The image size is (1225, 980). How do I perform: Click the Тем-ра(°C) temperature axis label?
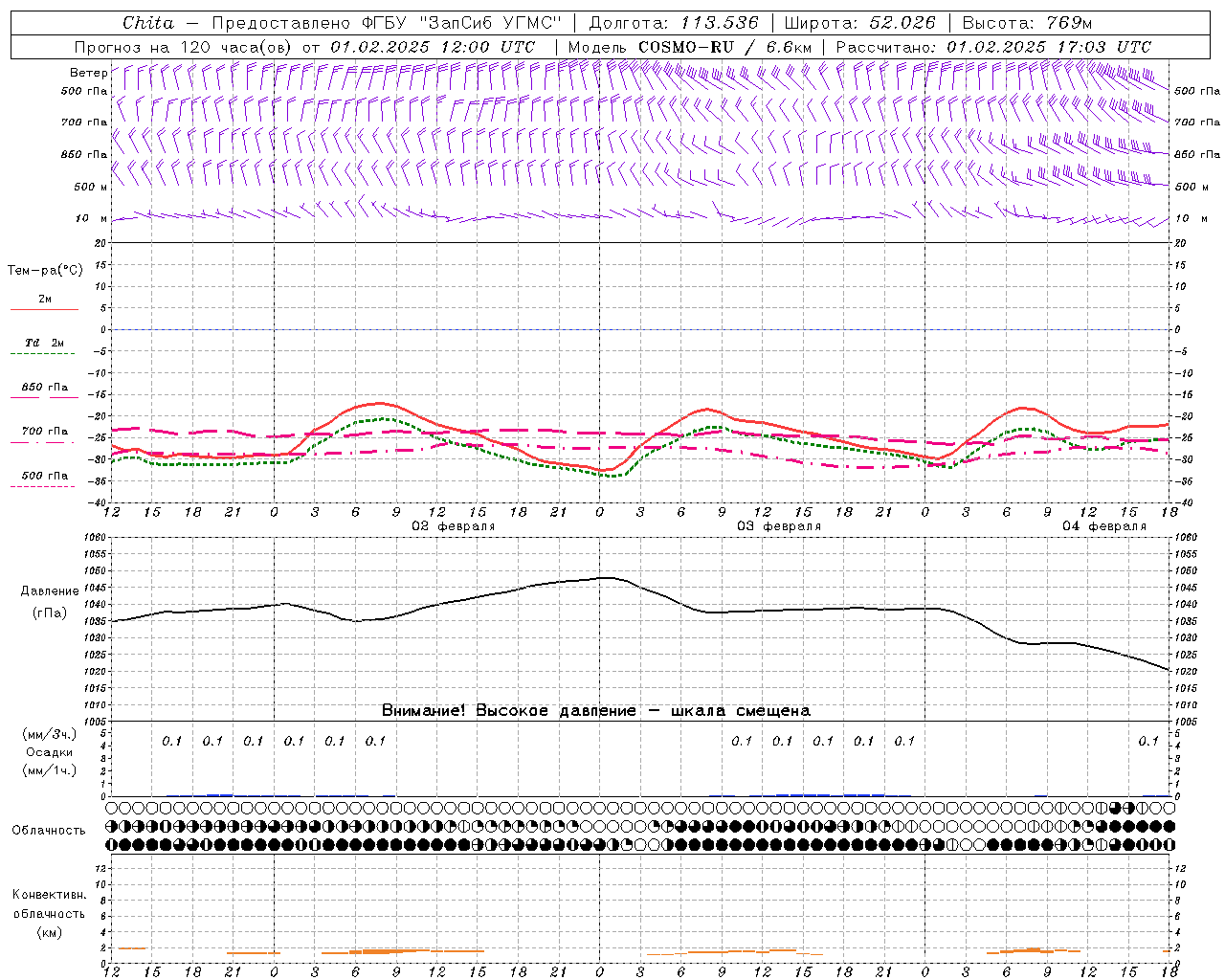pyautogui.click(x=45, y=271)
